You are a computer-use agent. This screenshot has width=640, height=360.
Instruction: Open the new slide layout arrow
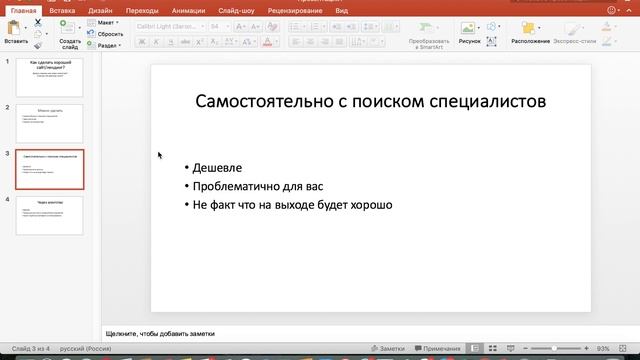click(79, 28)
